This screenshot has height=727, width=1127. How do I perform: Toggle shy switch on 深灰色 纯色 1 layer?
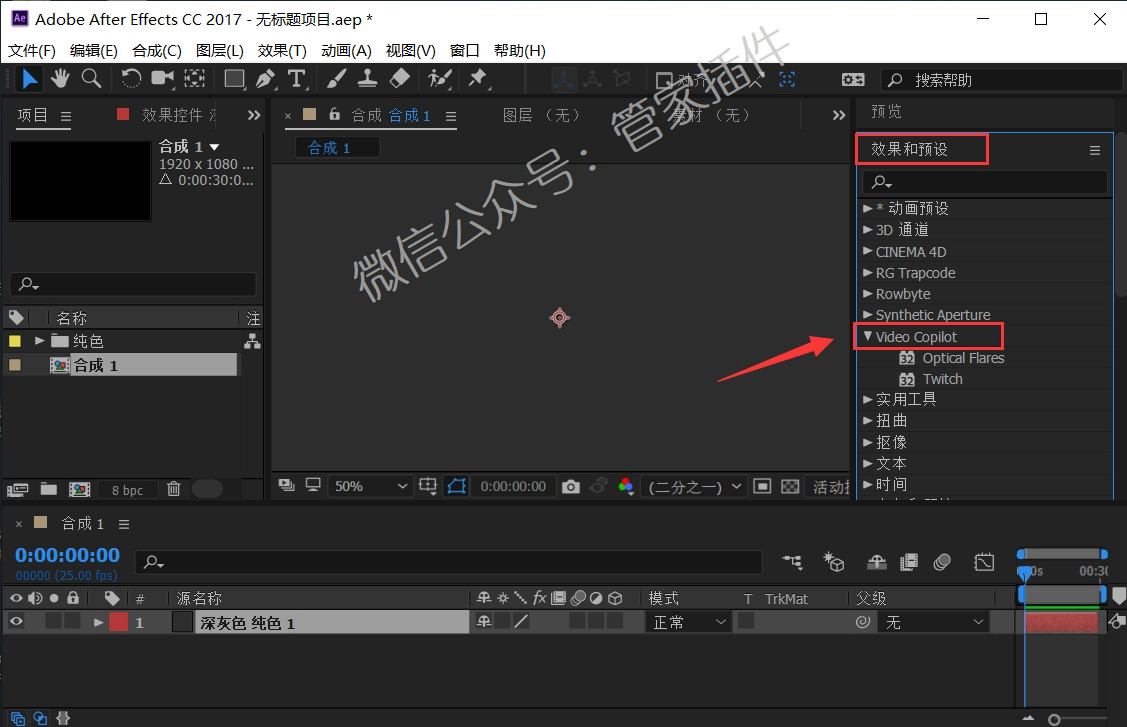tap(484, 621)
